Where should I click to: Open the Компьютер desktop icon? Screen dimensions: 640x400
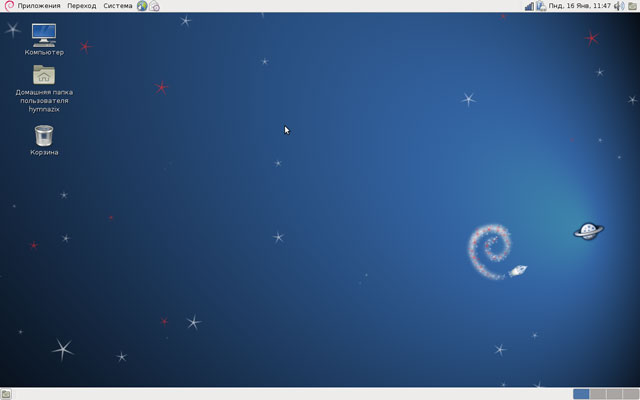click(x=44, y=40)
